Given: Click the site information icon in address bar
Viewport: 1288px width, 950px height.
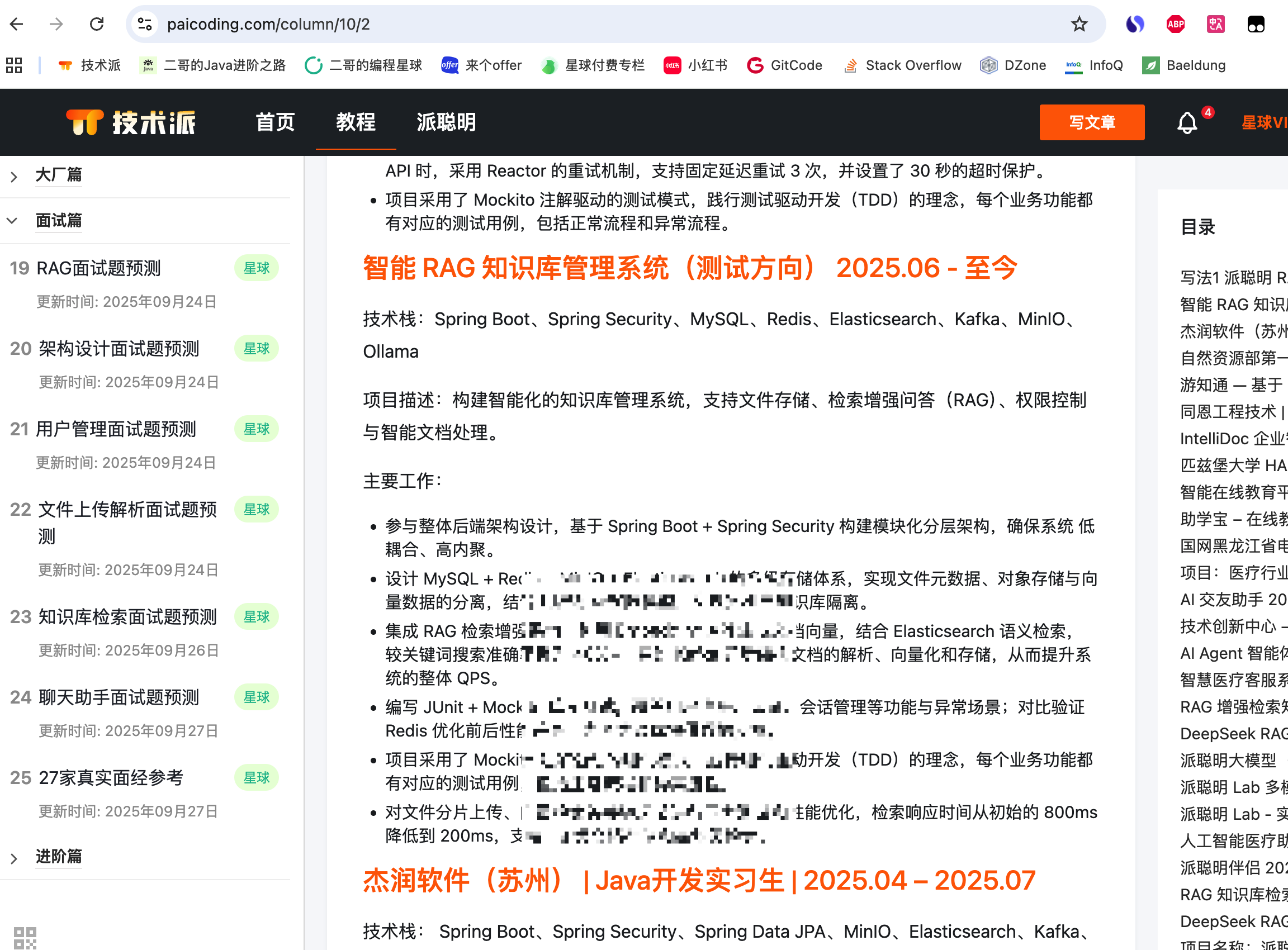Looking at the screenshot, I should pyautogui.click(x=144, y=24).
